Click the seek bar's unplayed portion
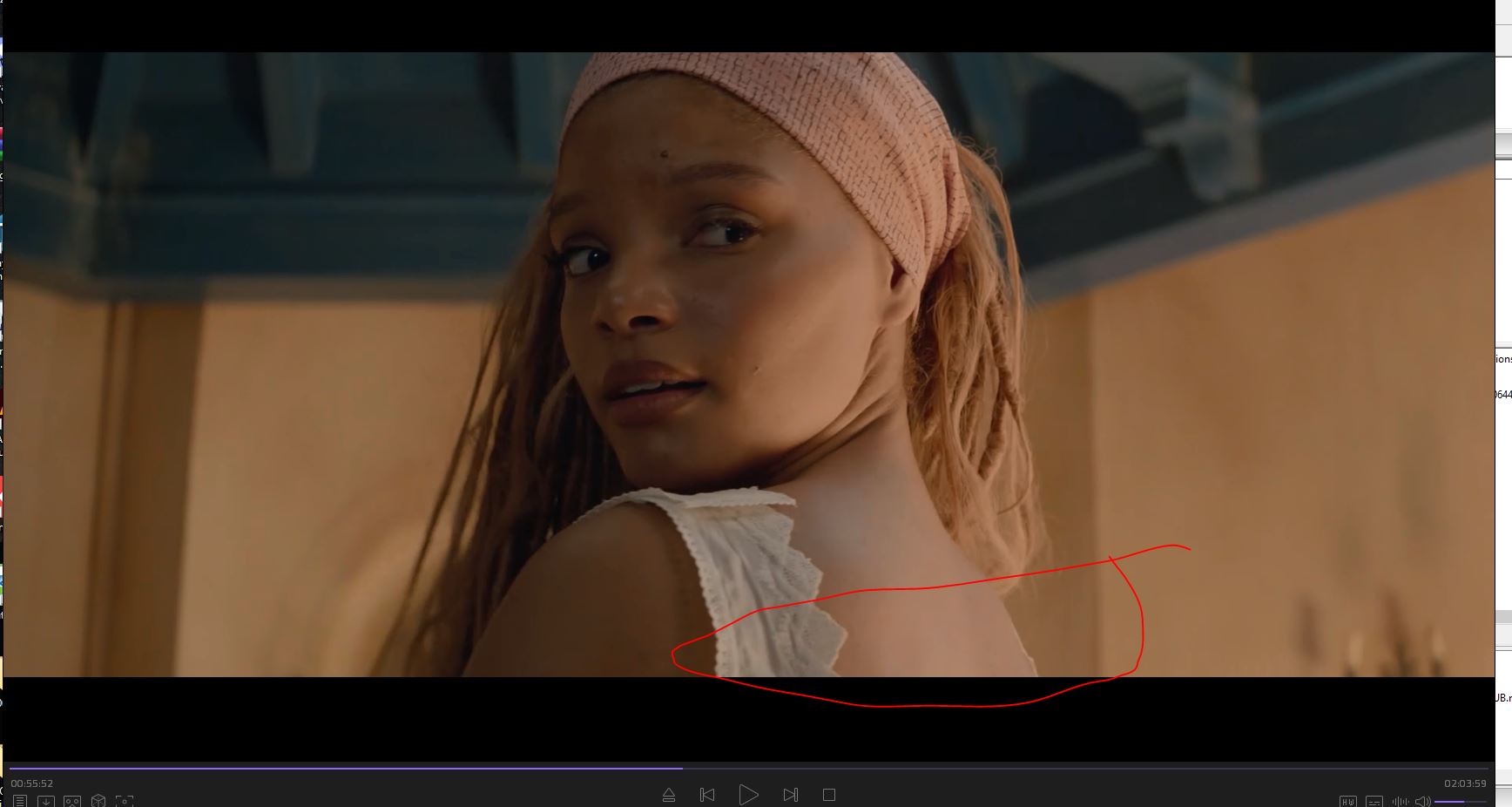Viewport: 1512px width, 807px height. coord(1045,769)
